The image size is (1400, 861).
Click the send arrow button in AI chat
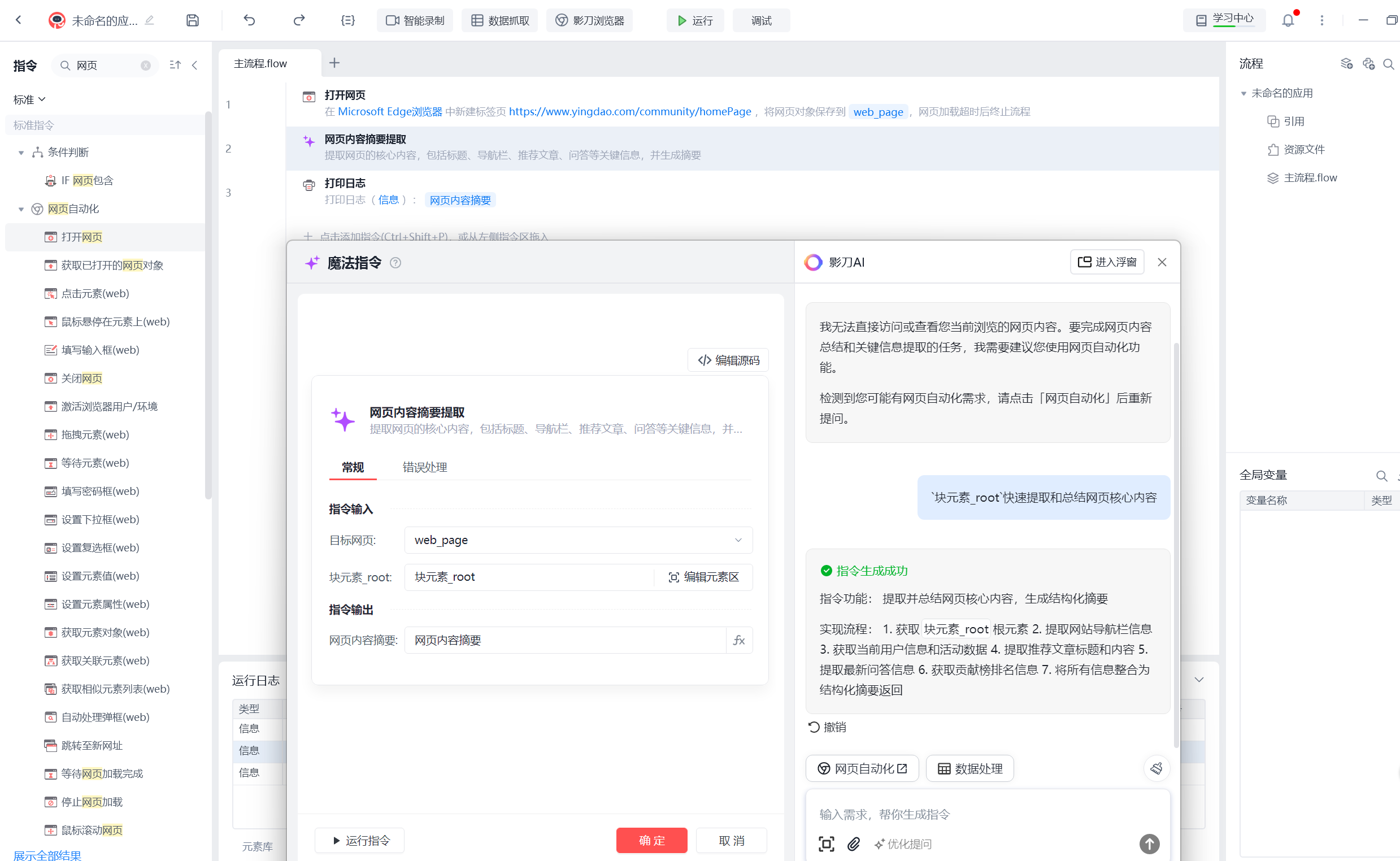[1149, 843]
